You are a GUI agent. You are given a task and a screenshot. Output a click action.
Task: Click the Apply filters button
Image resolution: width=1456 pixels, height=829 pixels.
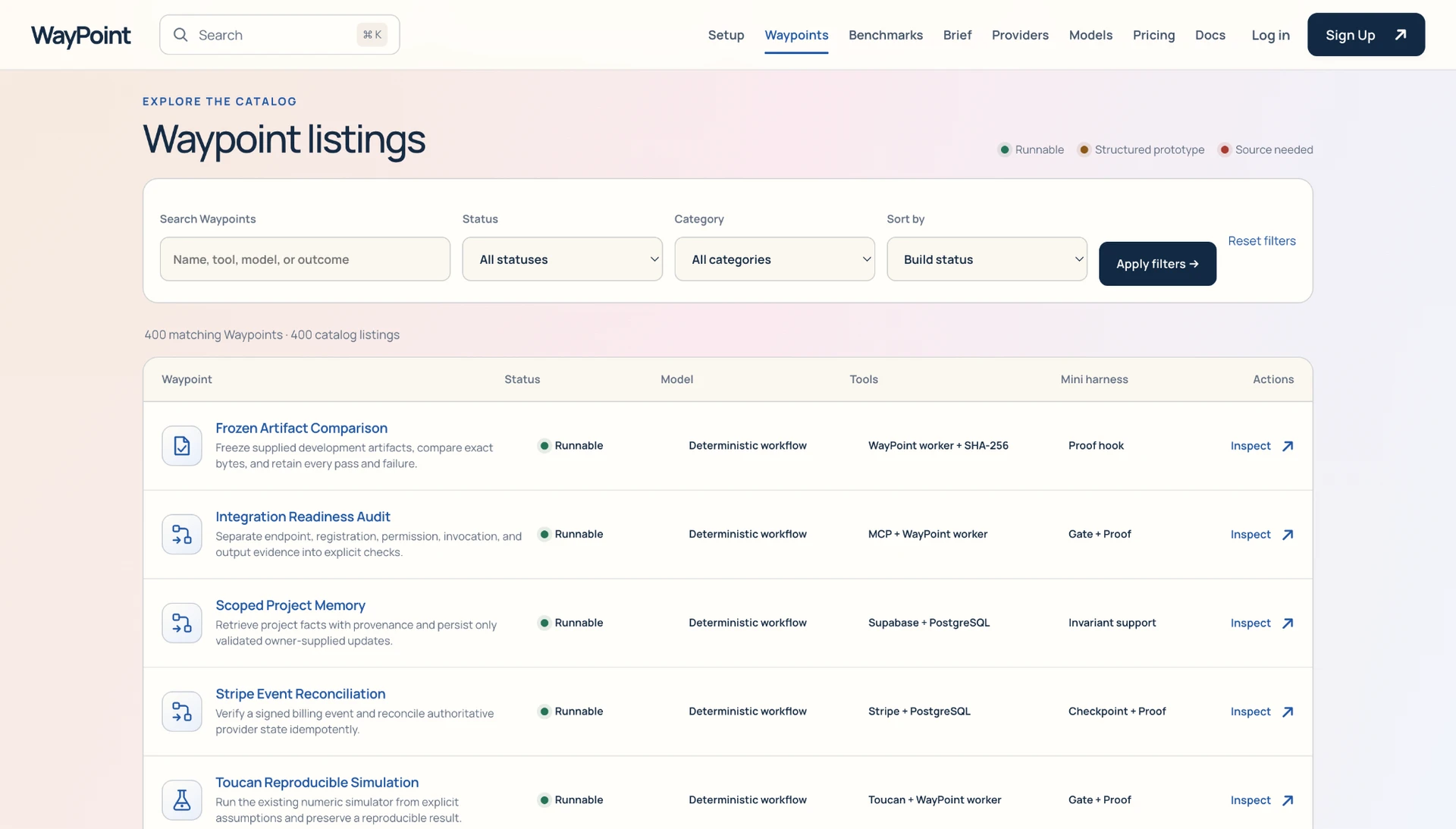[1157, 264]
